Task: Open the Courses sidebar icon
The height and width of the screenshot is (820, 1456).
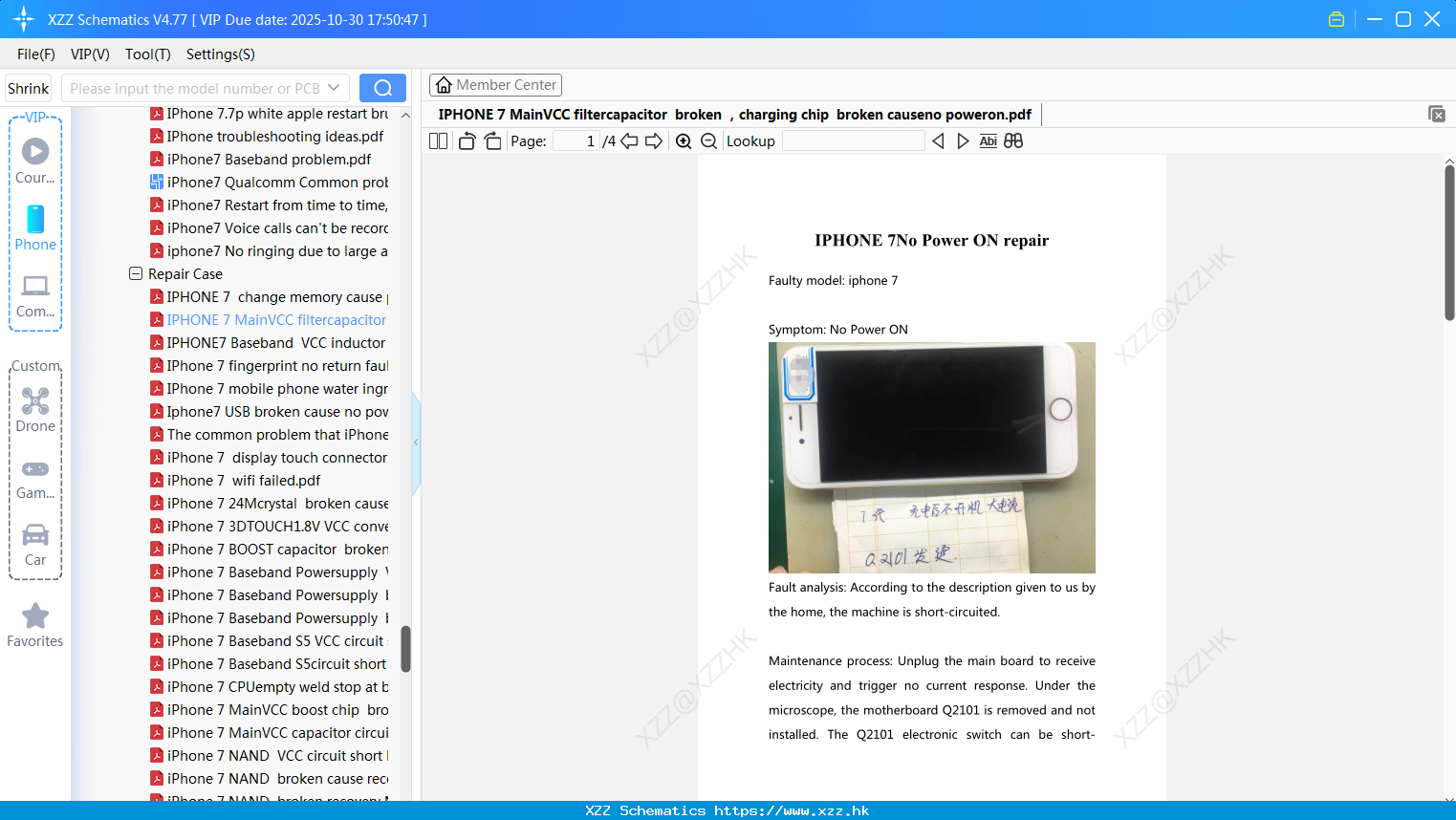Action: coord(35,161)
